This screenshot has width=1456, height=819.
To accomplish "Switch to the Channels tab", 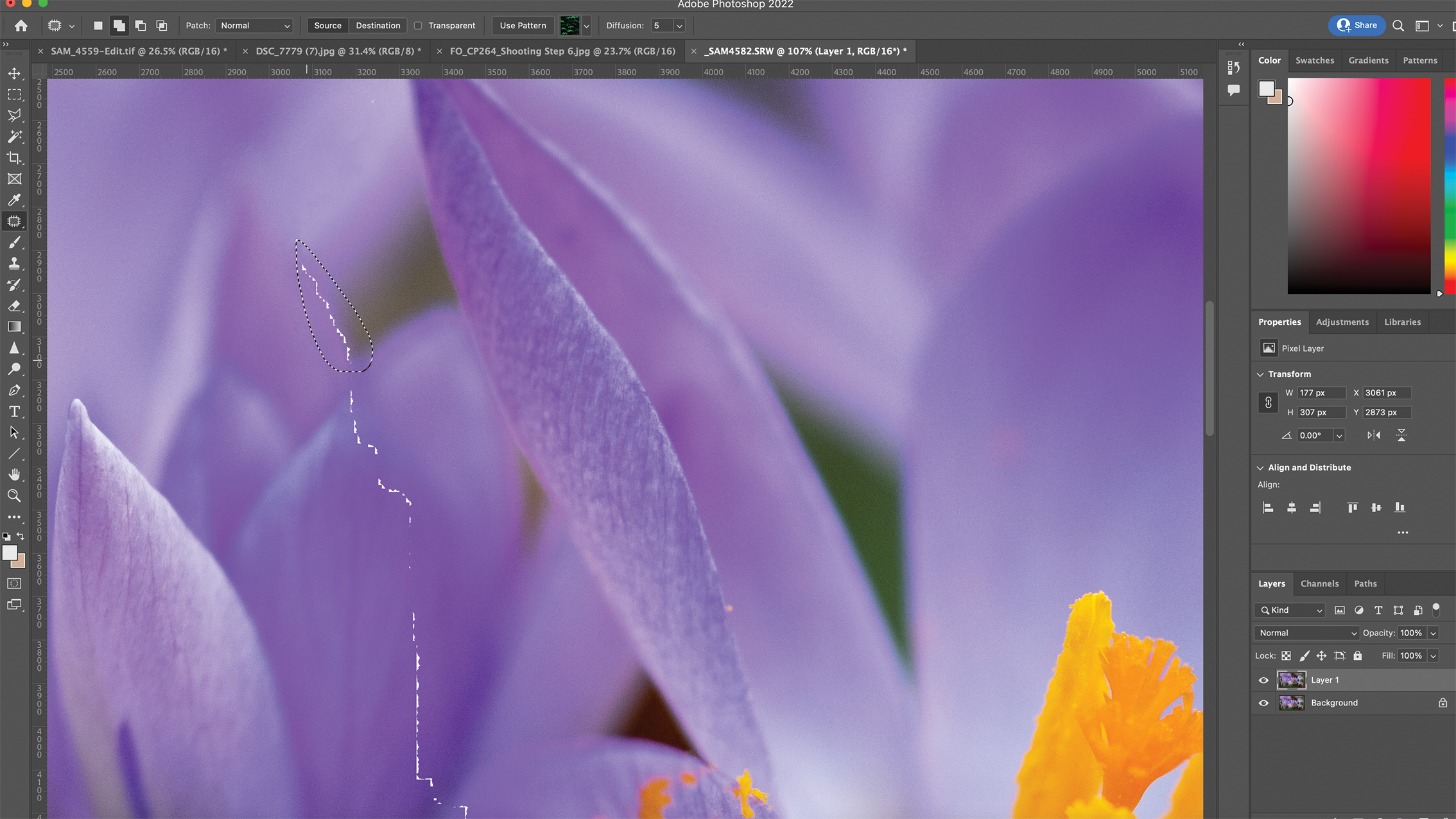I will (x=1320, y=583).
